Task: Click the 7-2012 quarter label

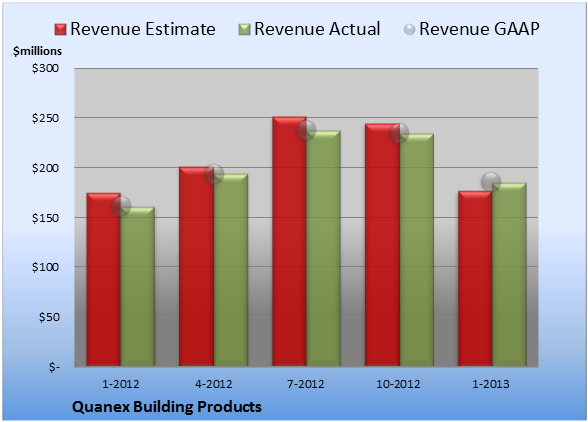Action: (306, 384)
